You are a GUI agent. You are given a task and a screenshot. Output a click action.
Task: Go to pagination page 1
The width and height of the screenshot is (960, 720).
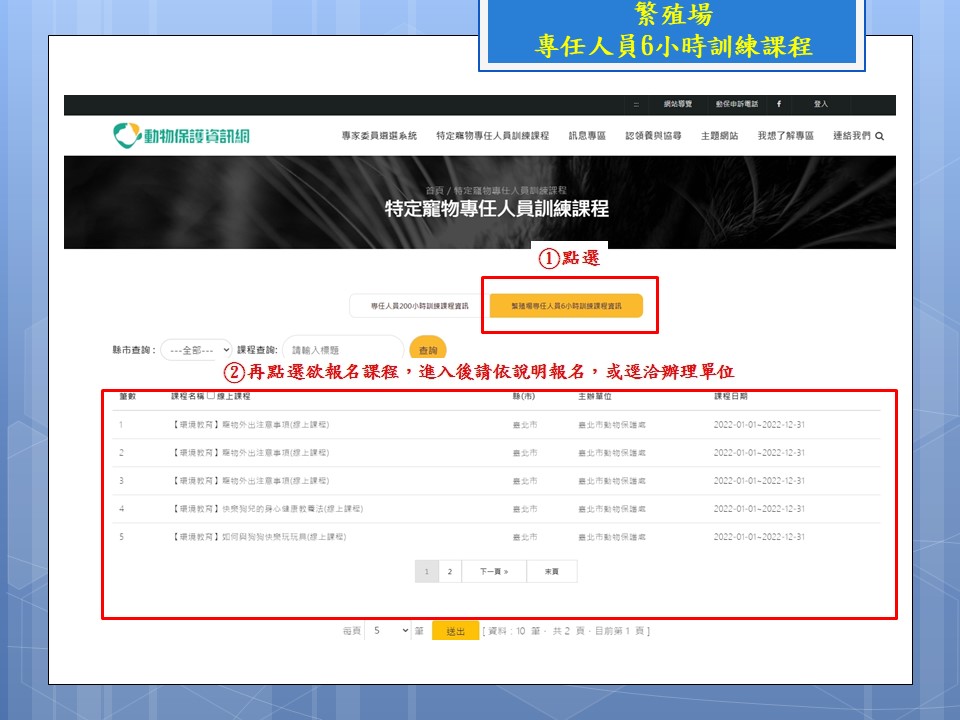(x=427, y=571)
